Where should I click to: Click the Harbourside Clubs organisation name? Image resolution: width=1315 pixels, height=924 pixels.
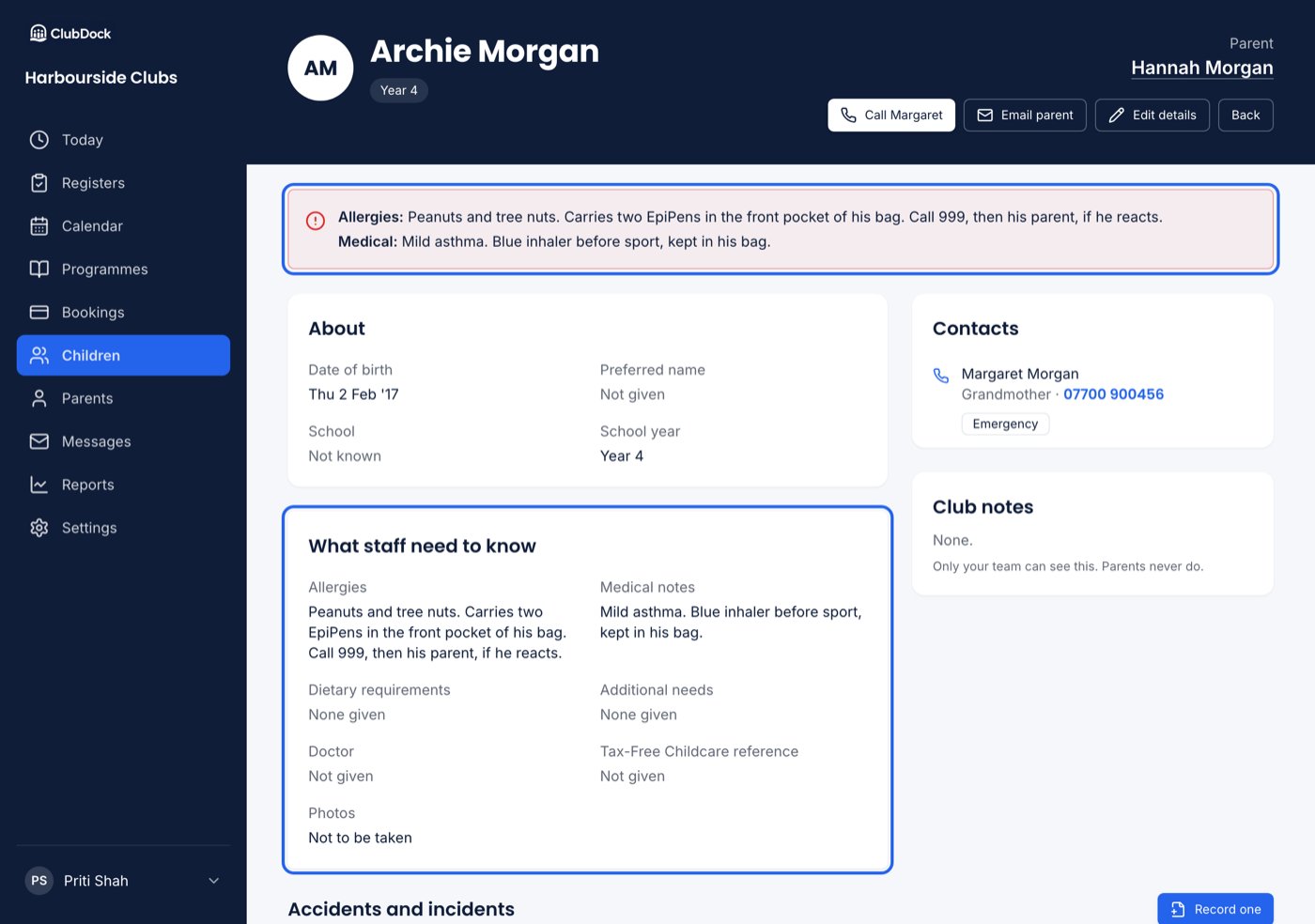(x=101, y=78)
